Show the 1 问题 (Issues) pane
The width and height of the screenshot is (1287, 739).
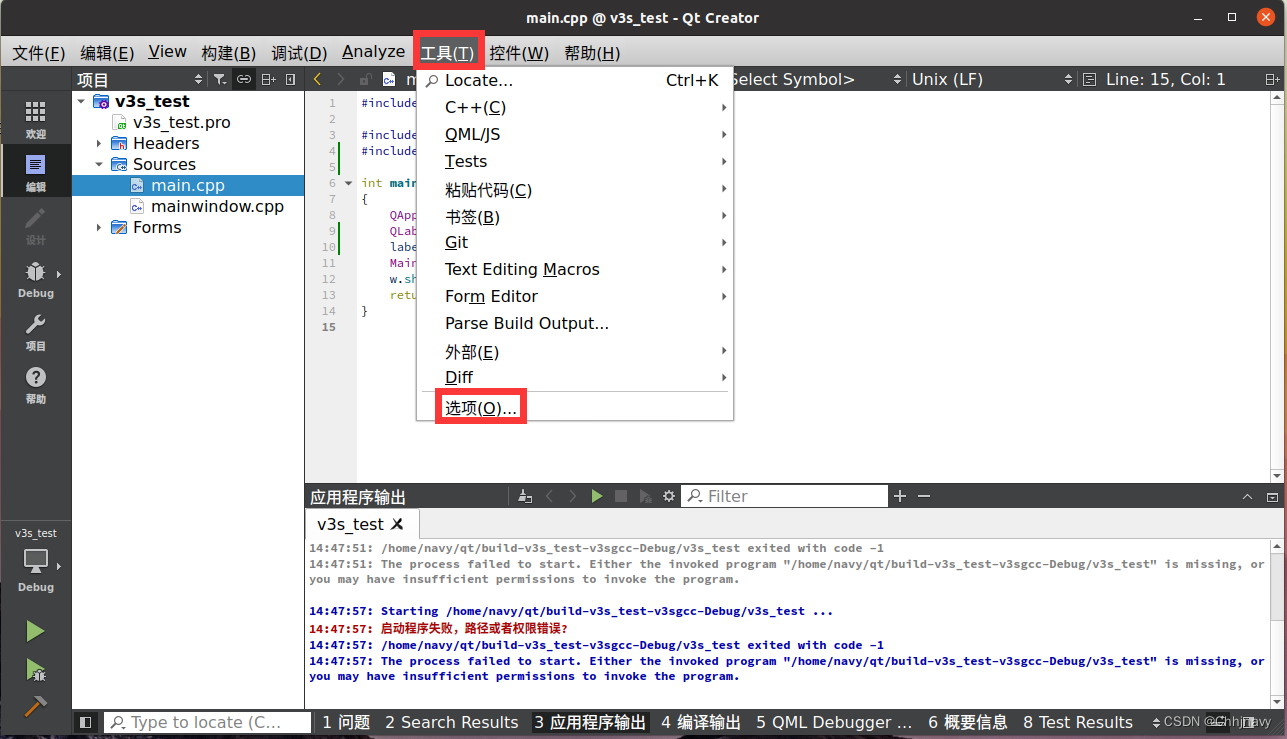346,722
